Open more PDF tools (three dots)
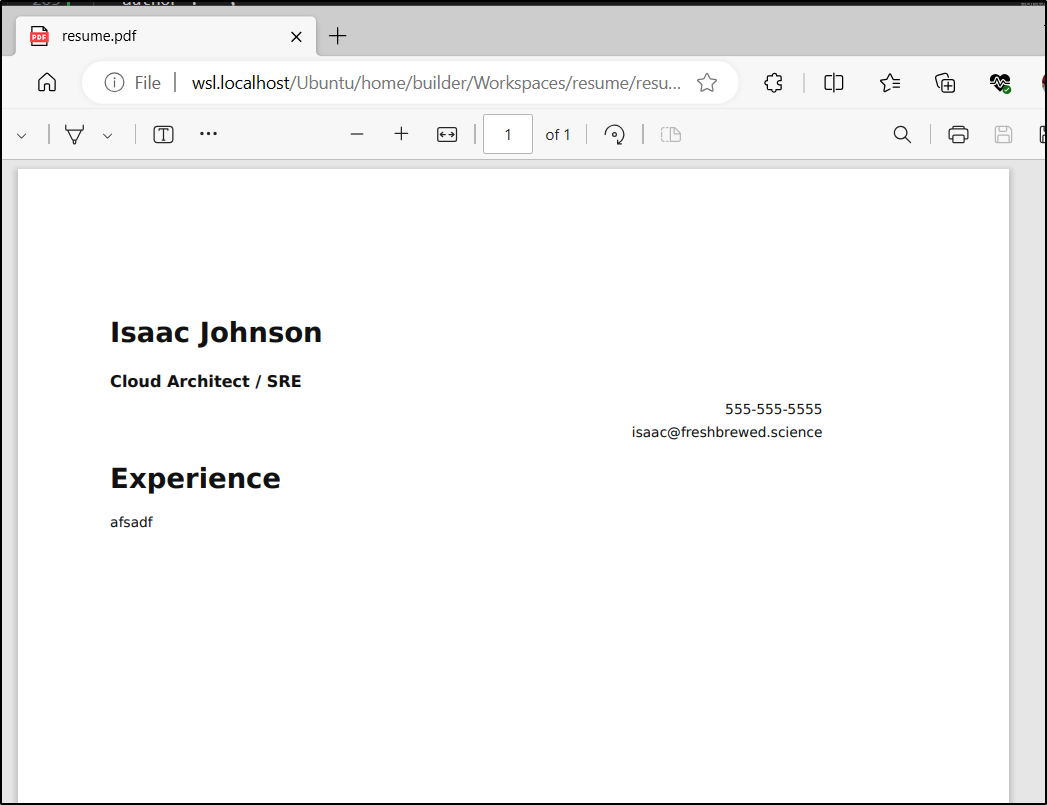 coord(208,134)
